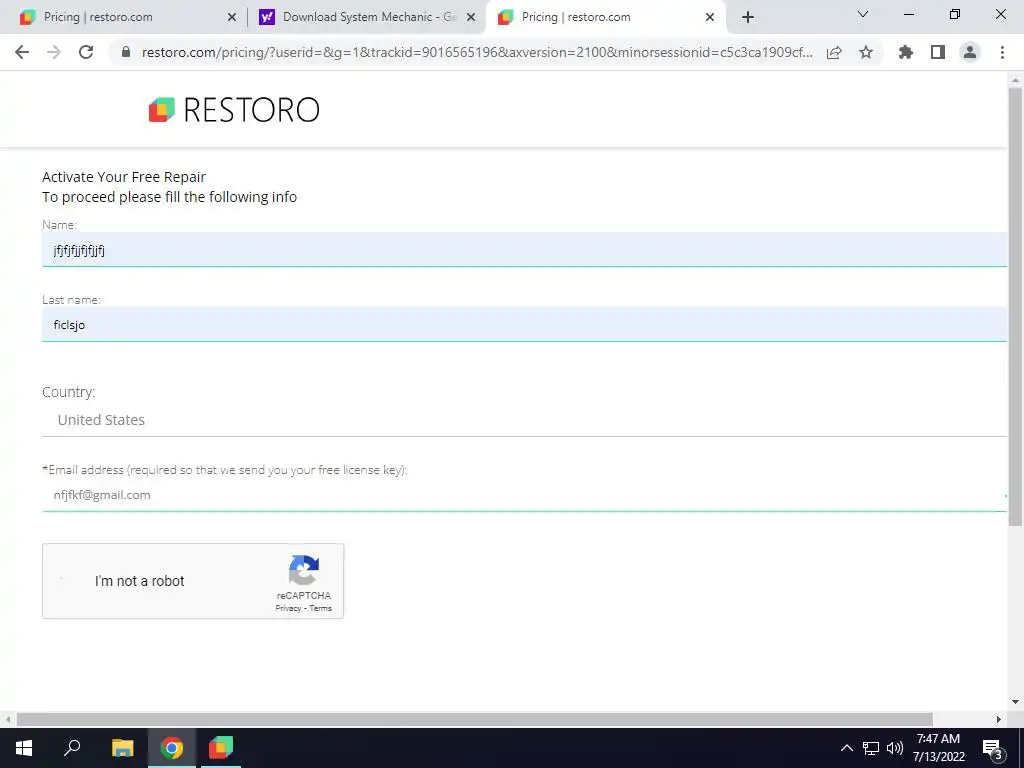Click the 'To proceed please fill' text
The height and width of the screenshot is (768, 1024).
[170, 197]
